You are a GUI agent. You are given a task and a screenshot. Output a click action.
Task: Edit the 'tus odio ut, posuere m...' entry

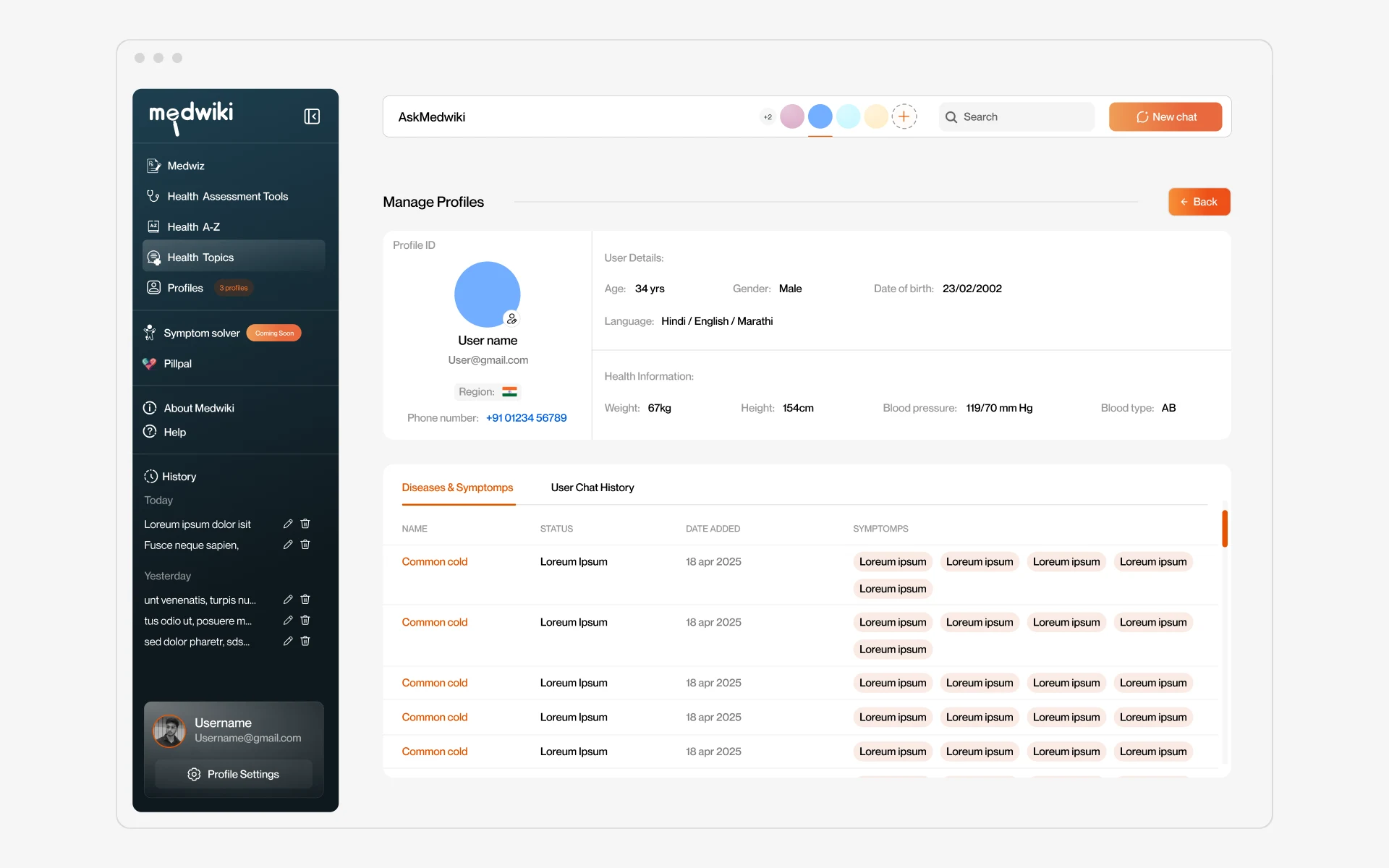tap(288, 621)
